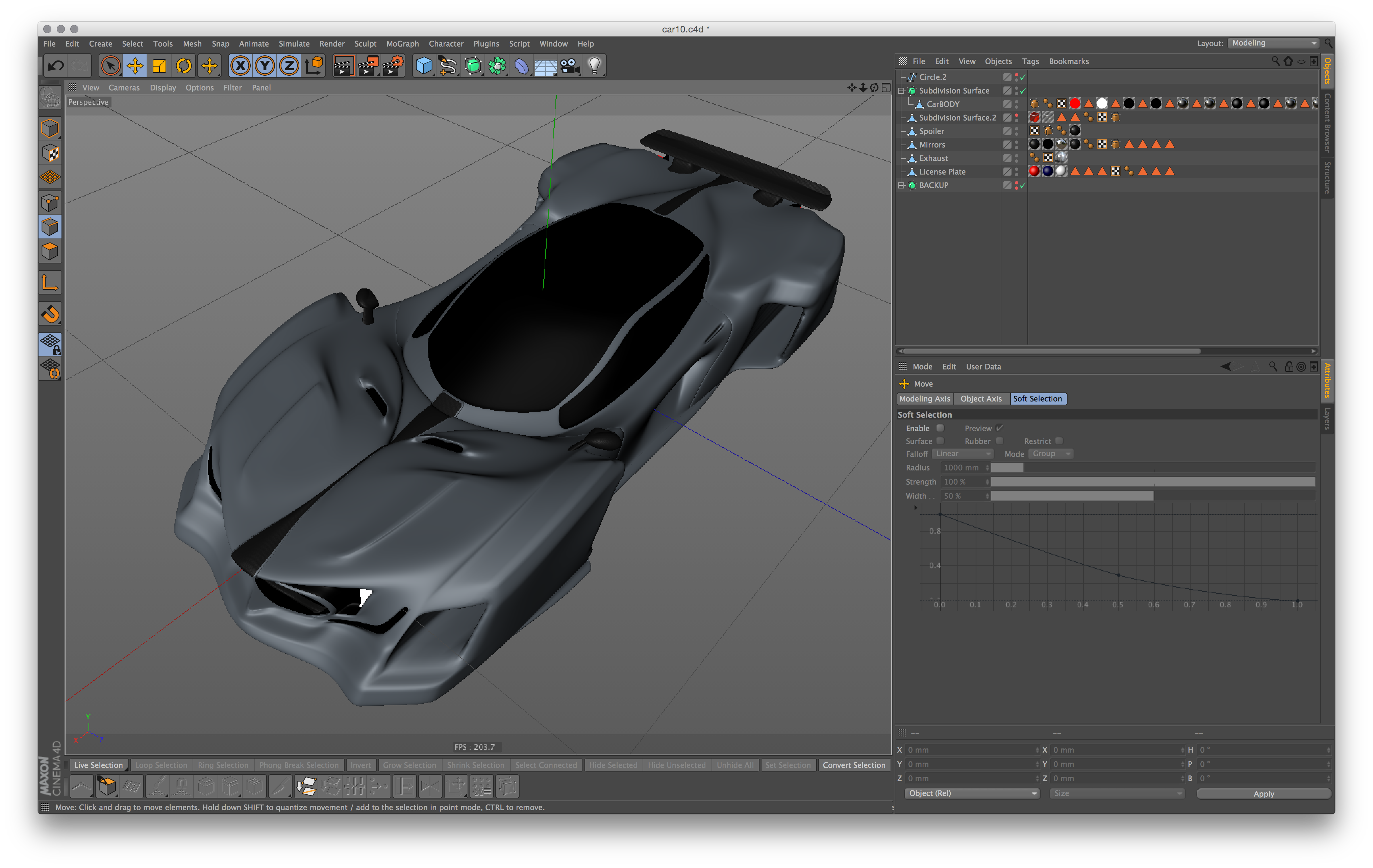The width and height of the screenshot is (1373, 868).
Task: Render the active view with clapperboard icon
Action: [x=343, y=66]
